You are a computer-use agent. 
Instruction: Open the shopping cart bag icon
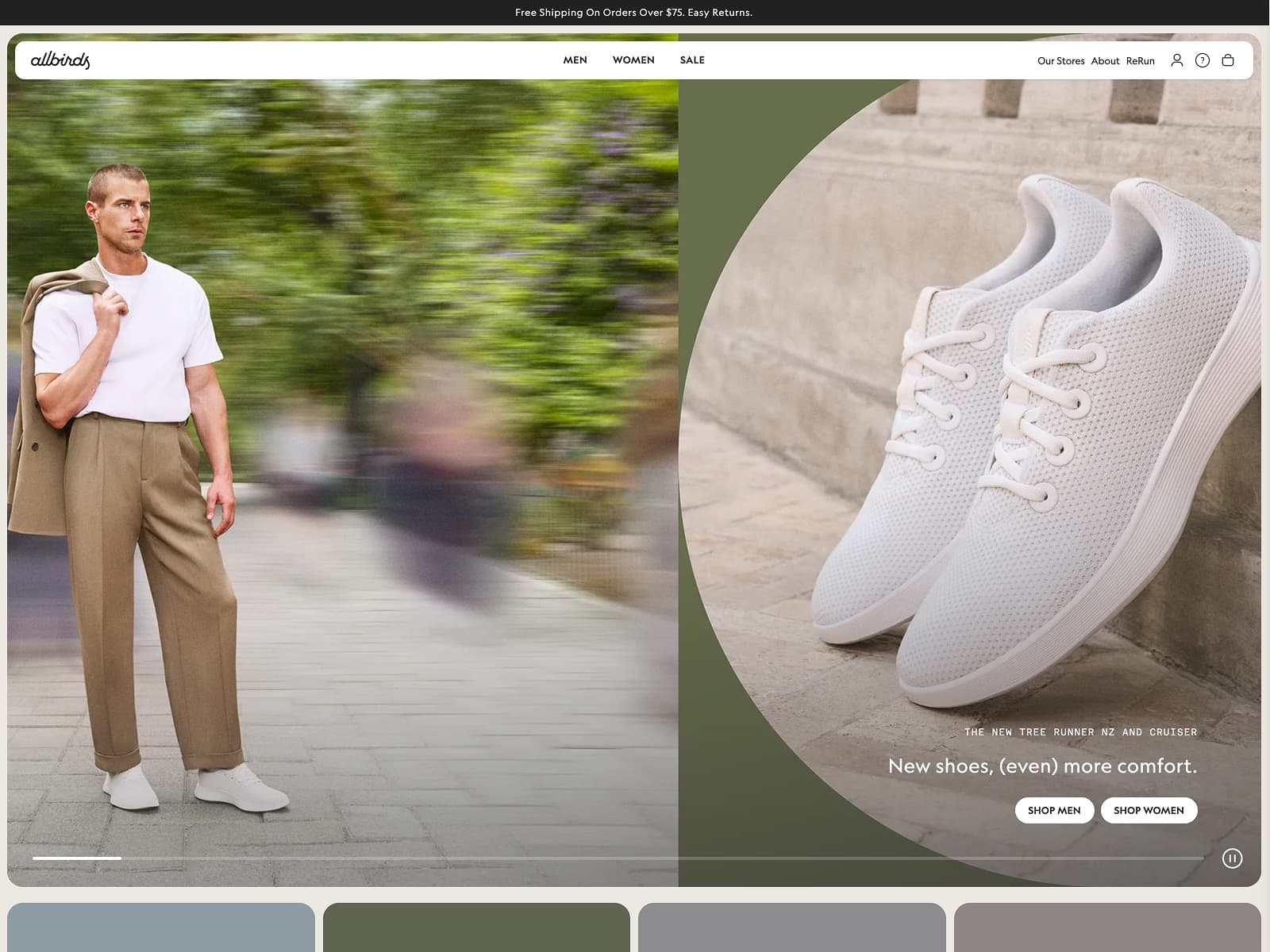point(1228,60)
